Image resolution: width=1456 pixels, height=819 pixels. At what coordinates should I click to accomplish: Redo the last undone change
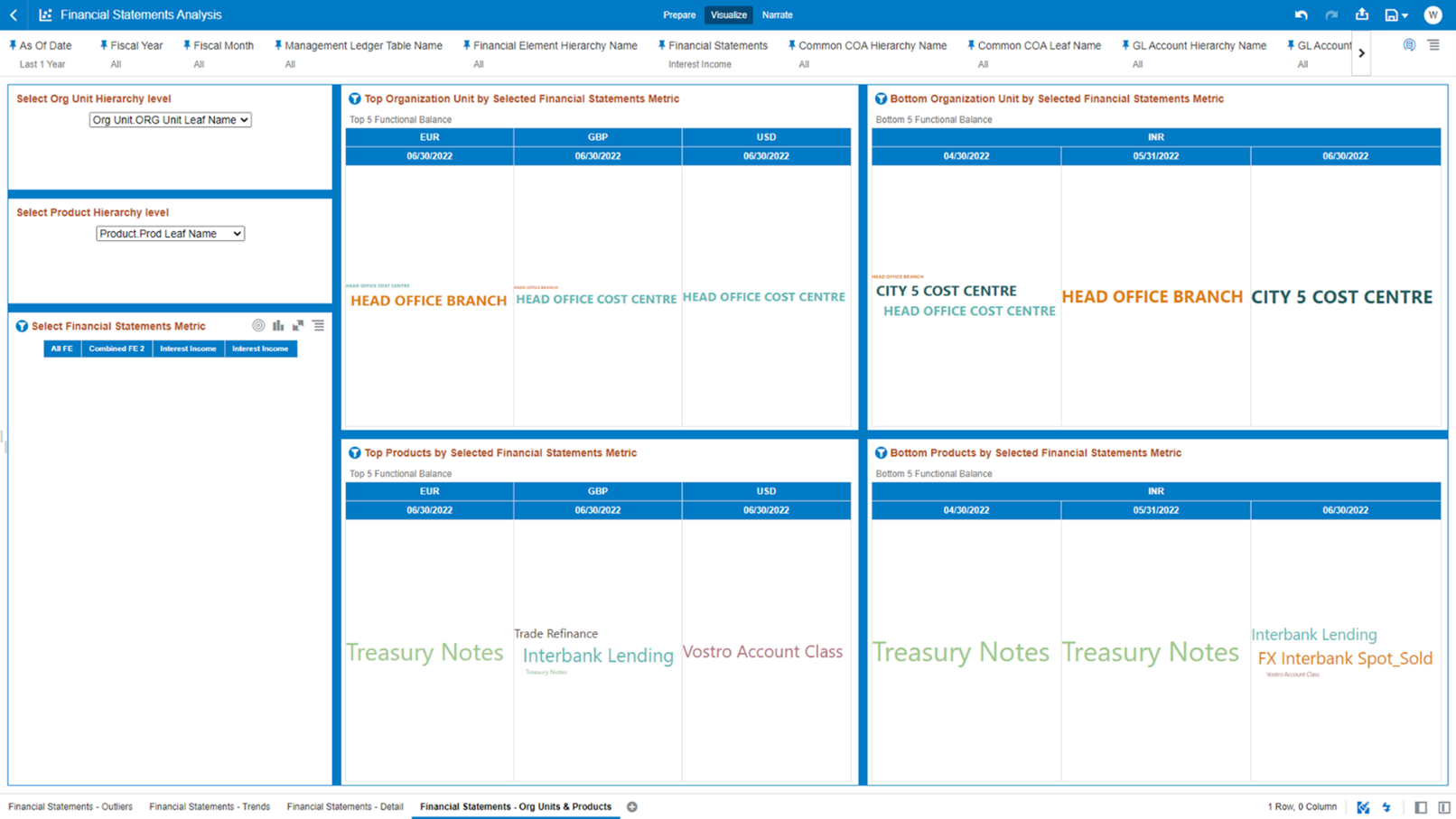1331,14
